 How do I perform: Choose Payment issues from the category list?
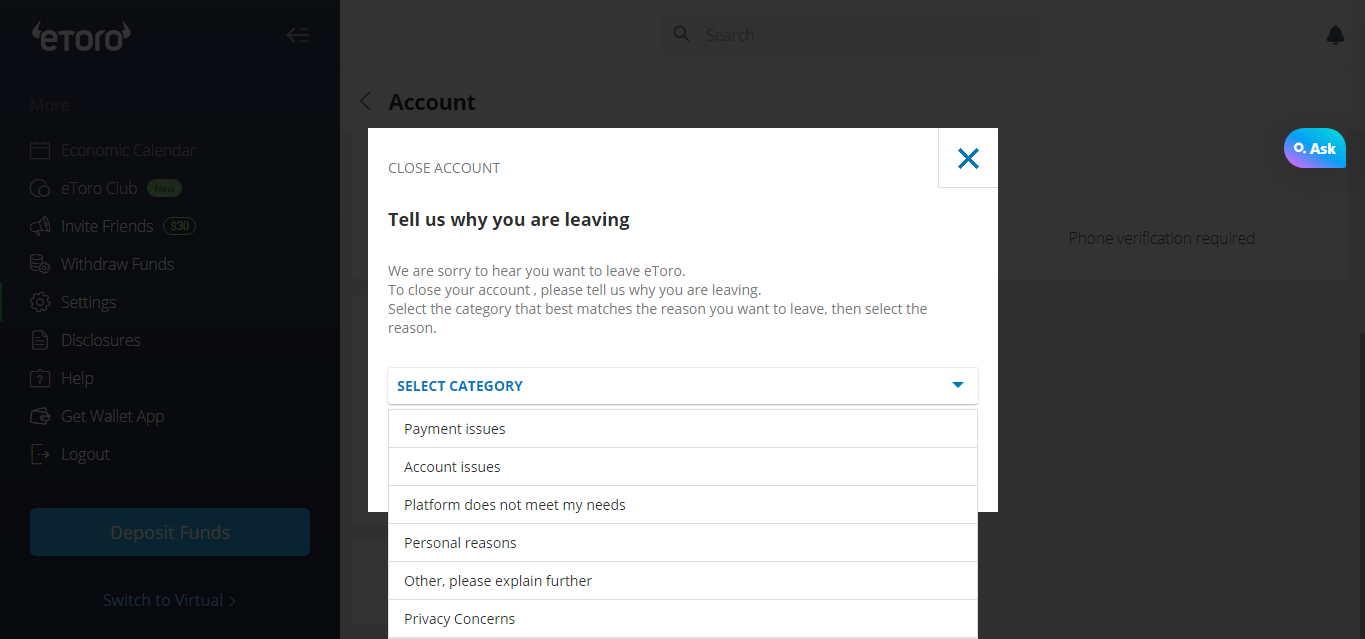click(x=683, y=429)
